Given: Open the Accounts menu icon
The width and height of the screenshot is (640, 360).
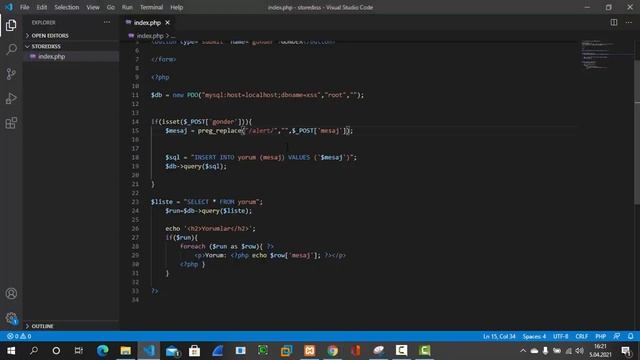Looking at the screenshot, I should pos(11,293).
